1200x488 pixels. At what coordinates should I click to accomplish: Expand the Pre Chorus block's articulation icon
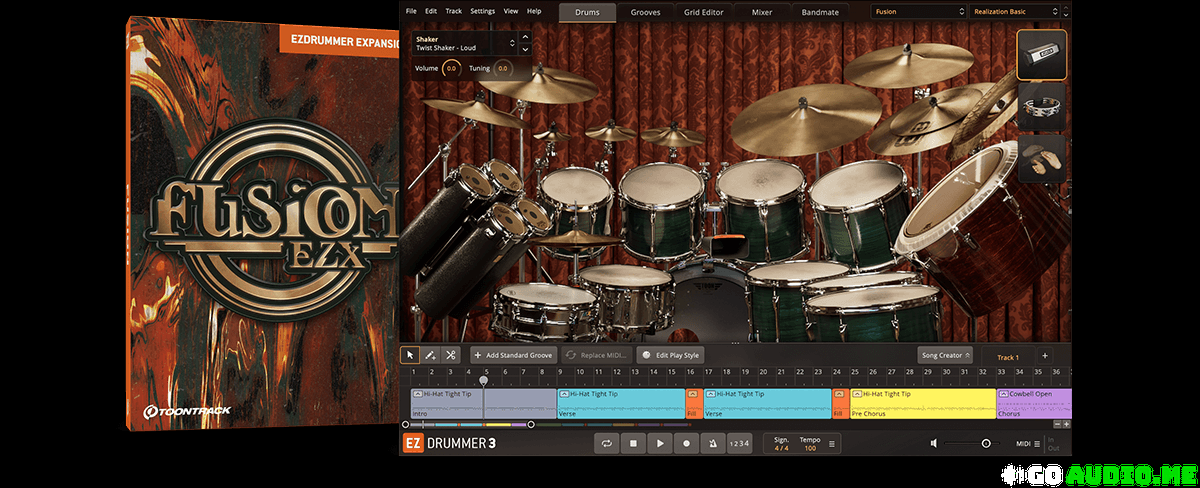(857, 394)
